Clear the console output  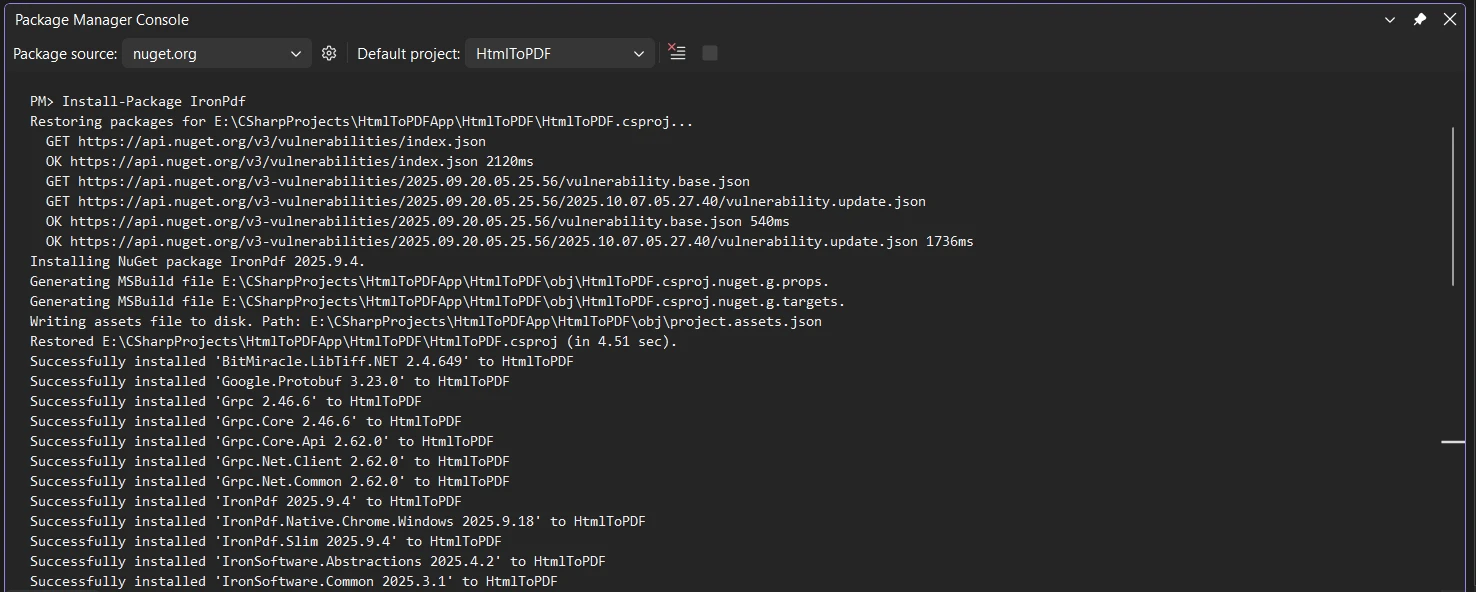click(677, 53)
